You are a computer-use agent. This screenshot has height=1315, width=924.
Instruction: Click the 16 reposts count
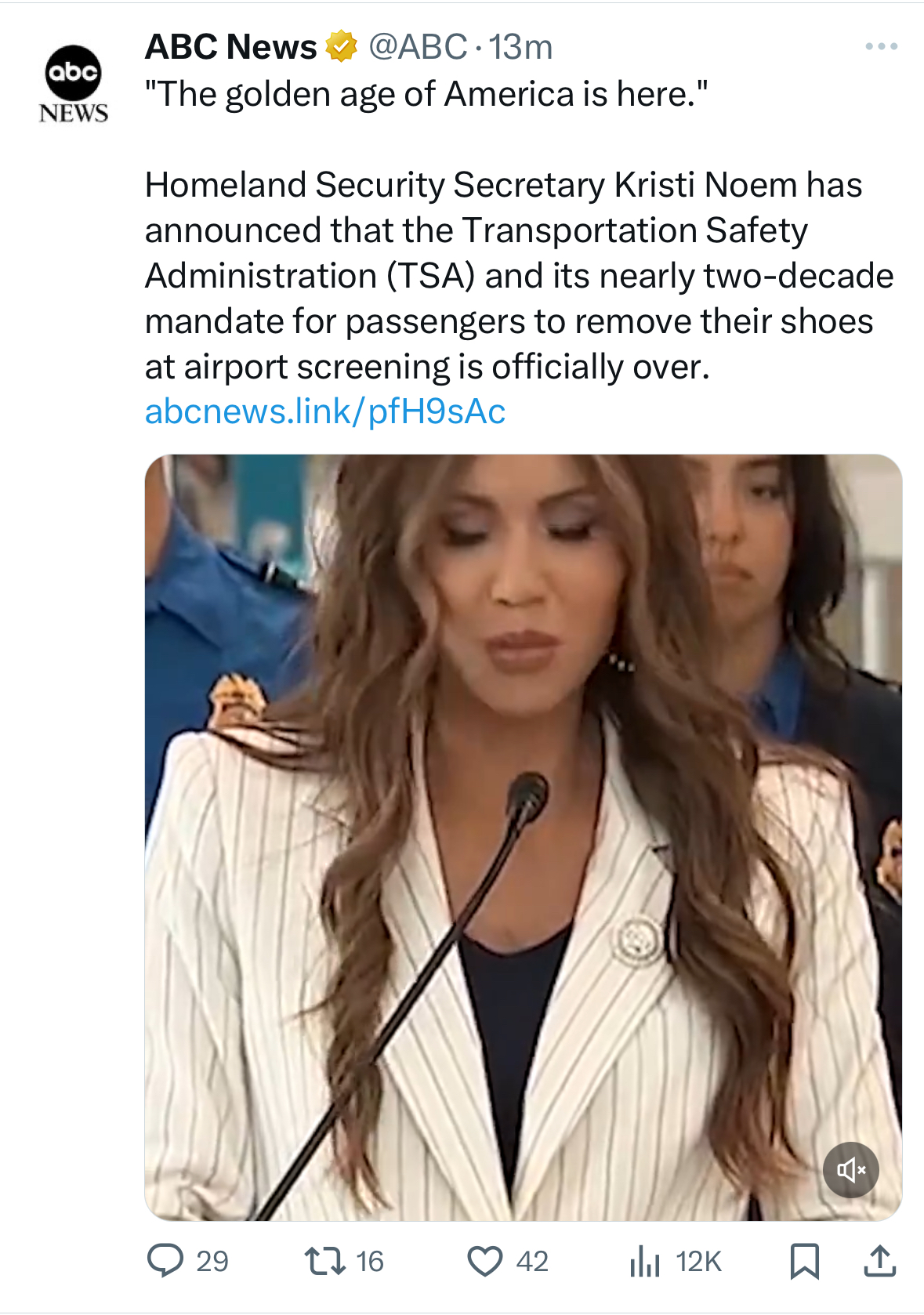pos(370,1262)
